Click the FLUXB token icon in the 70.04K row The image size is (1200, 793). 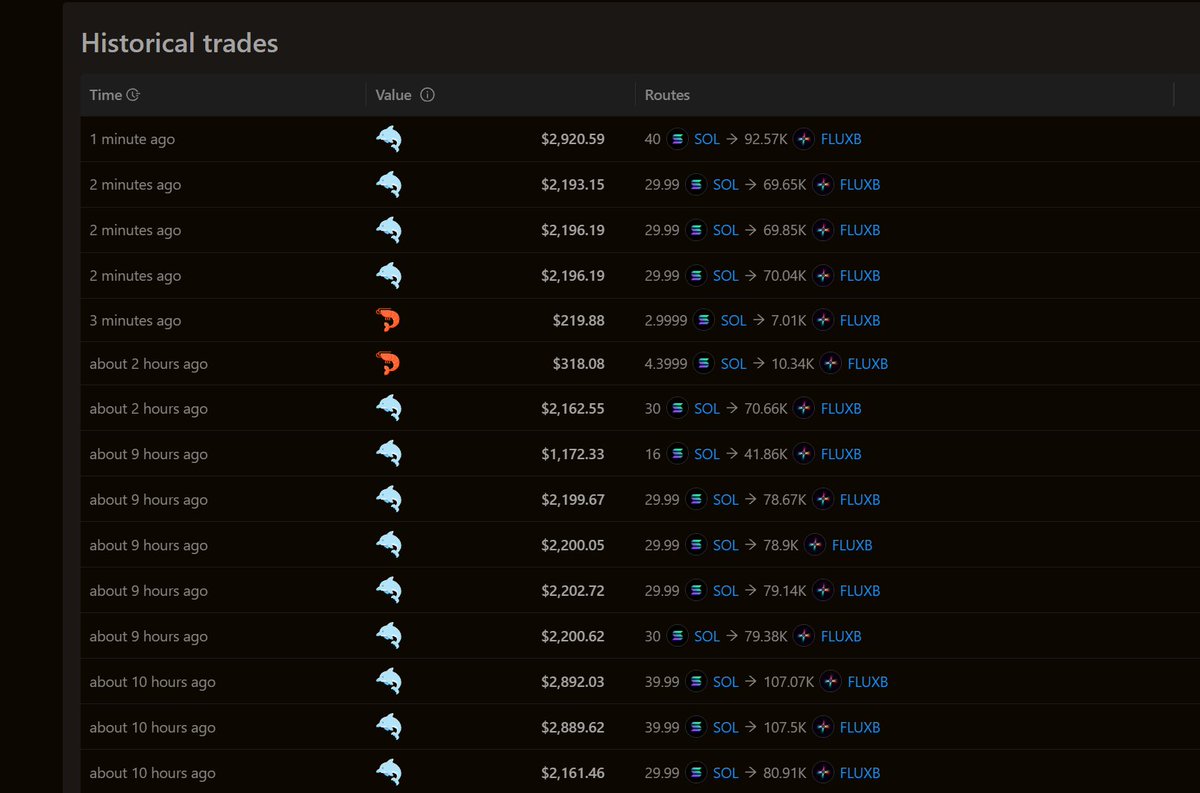[x=823, y=275]
